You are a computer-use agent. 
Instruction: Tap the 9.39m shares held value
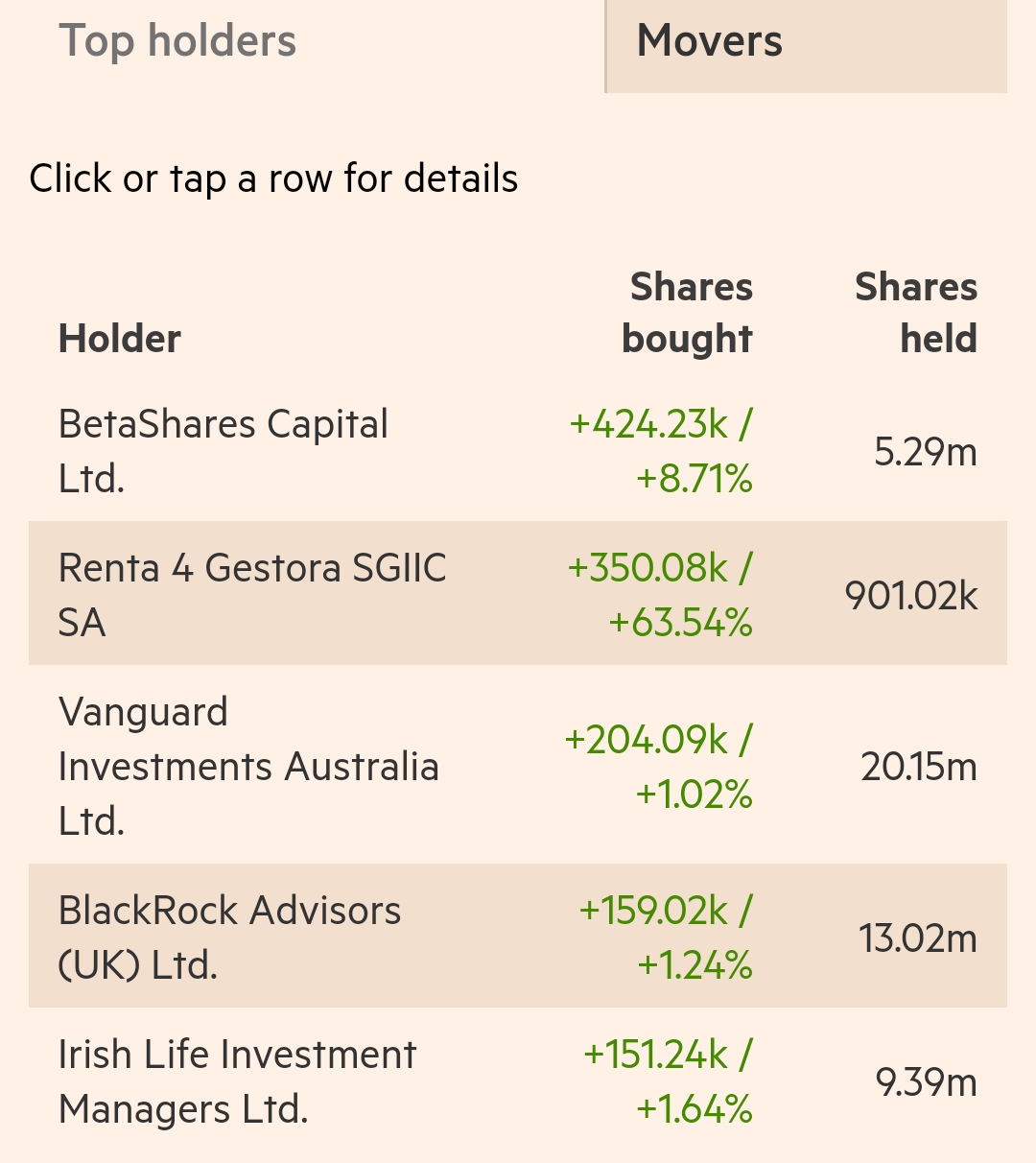tap(926, 1082)
